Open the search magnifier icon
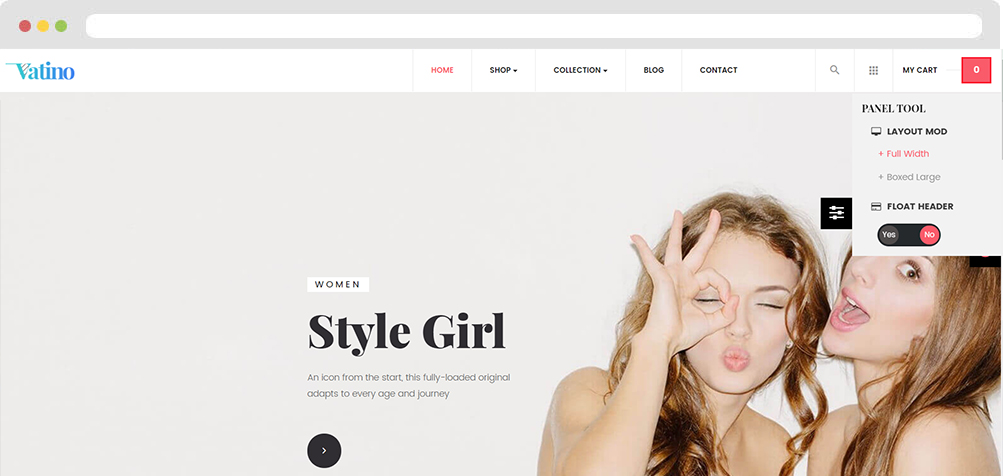The image size is (1003, 476). point(834,70)
